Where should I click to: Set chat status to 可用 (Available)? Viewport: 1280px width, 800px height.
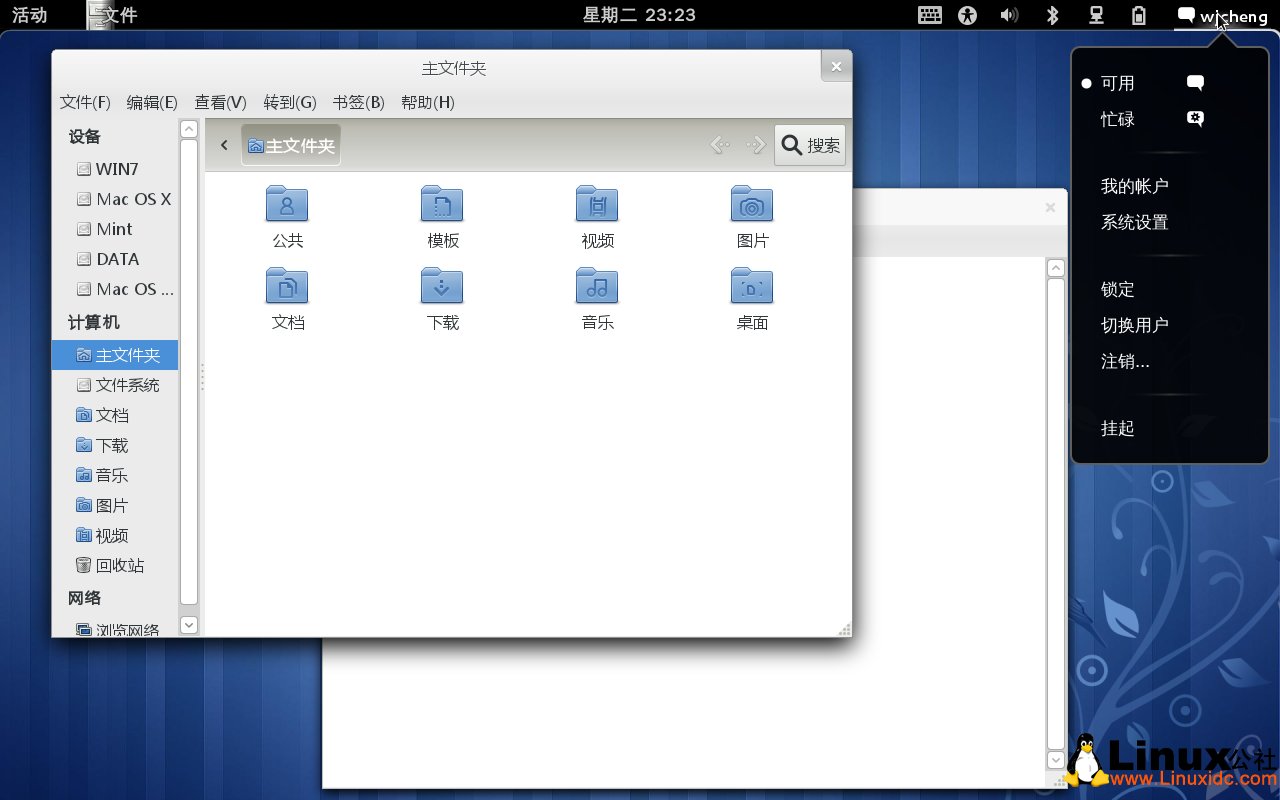1117,83
